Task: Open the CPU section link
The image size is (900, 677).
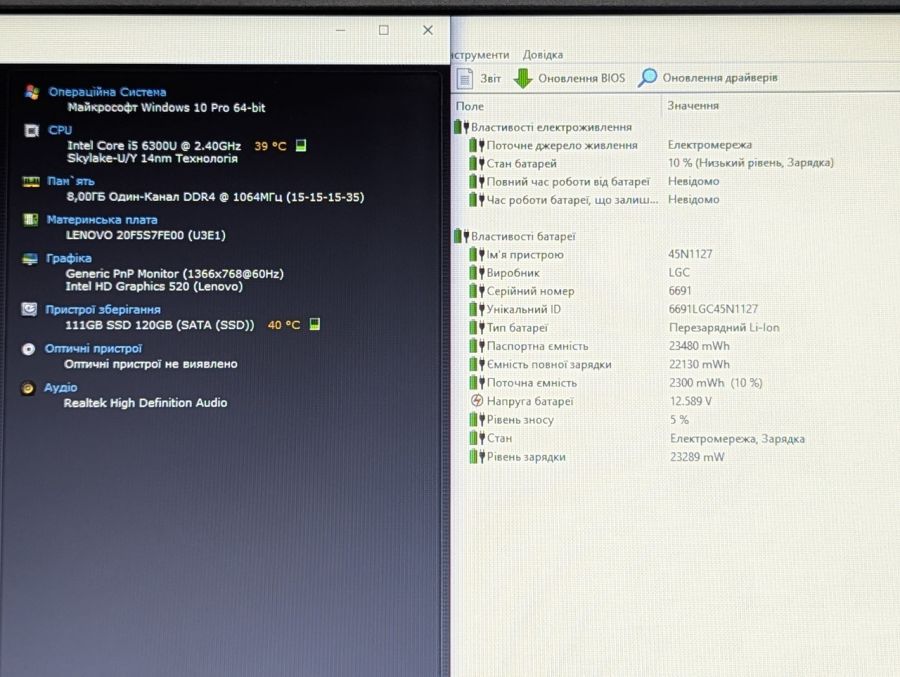Action: pos(60,130)
